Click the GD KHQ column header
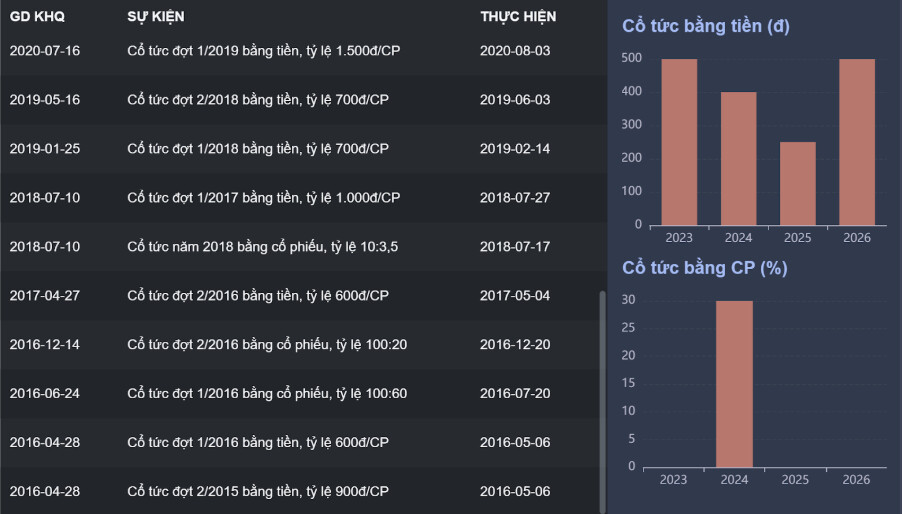Viewport: 902px width, 514px height. (36, 17)
